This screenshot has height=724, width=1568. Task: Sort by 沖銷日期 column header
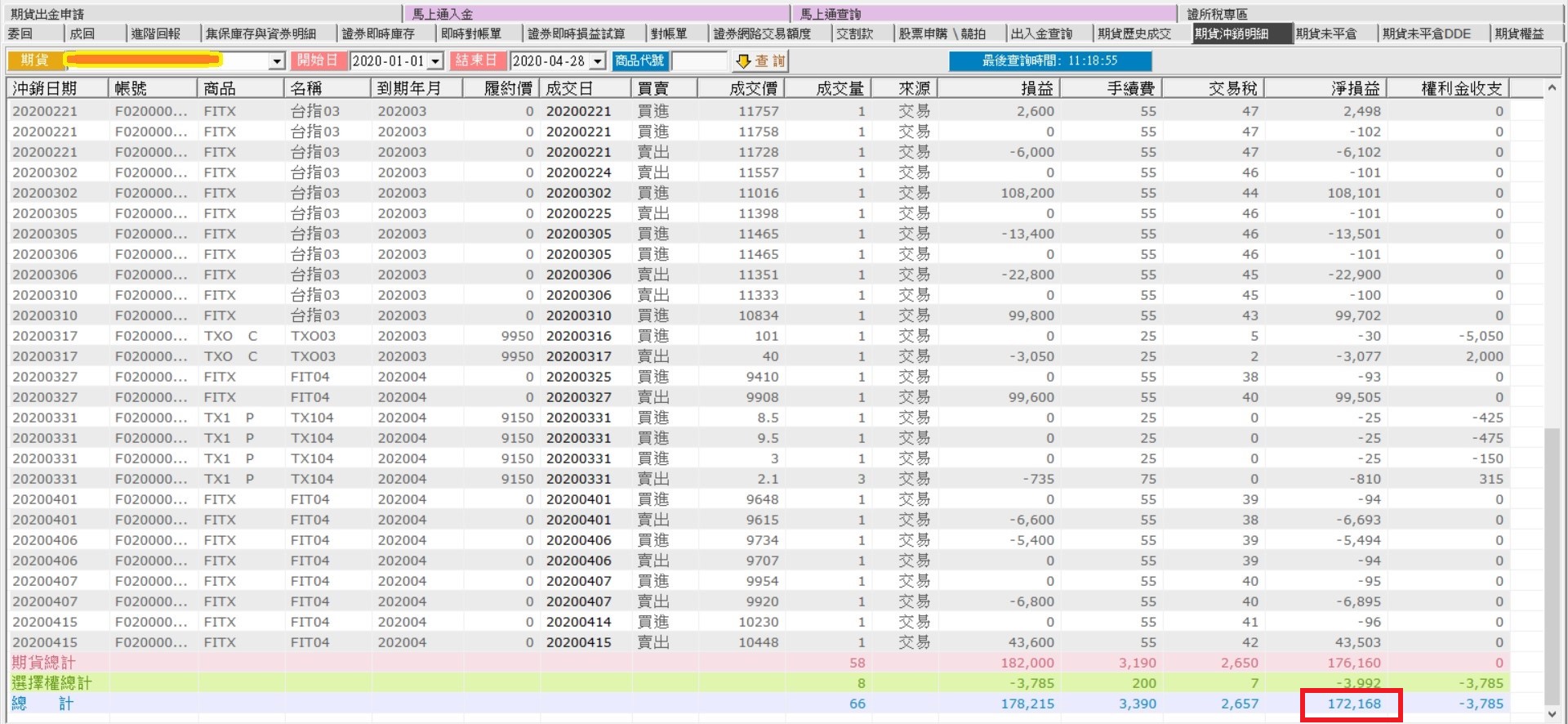[57, 88]
